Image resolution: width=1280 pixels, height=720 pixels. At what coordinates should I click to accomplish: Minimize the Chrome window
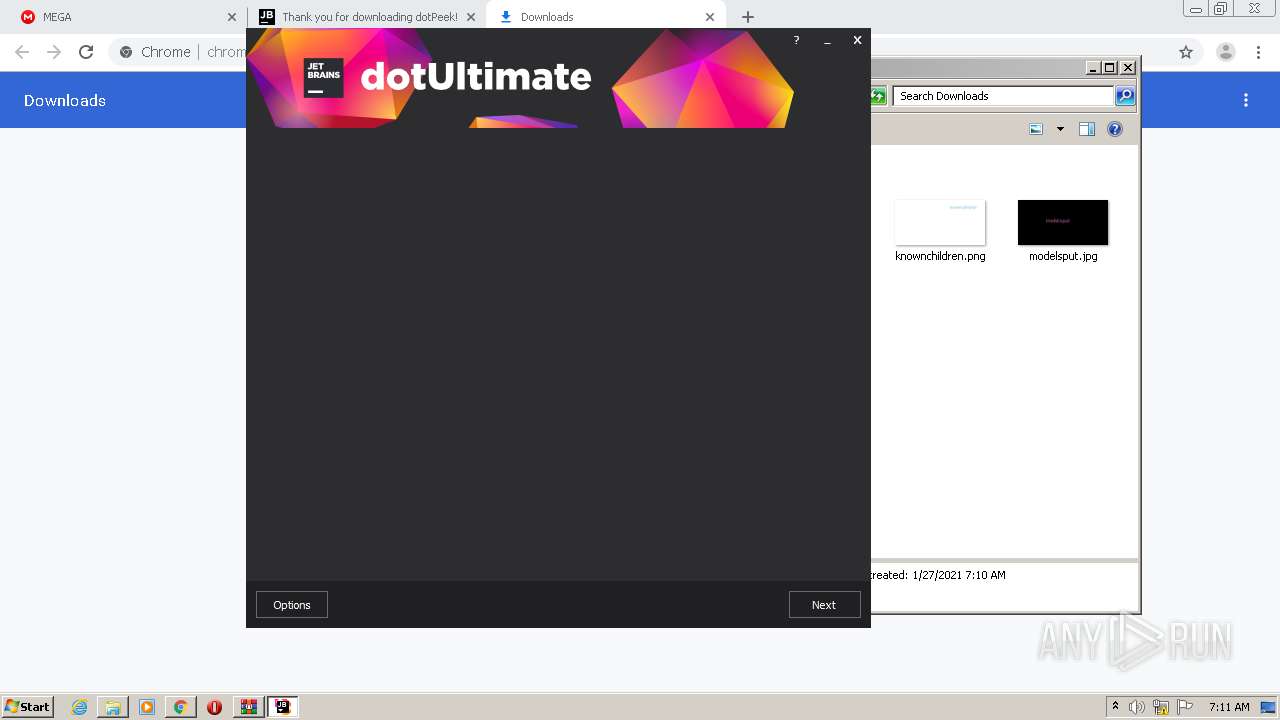(1195, 9)
